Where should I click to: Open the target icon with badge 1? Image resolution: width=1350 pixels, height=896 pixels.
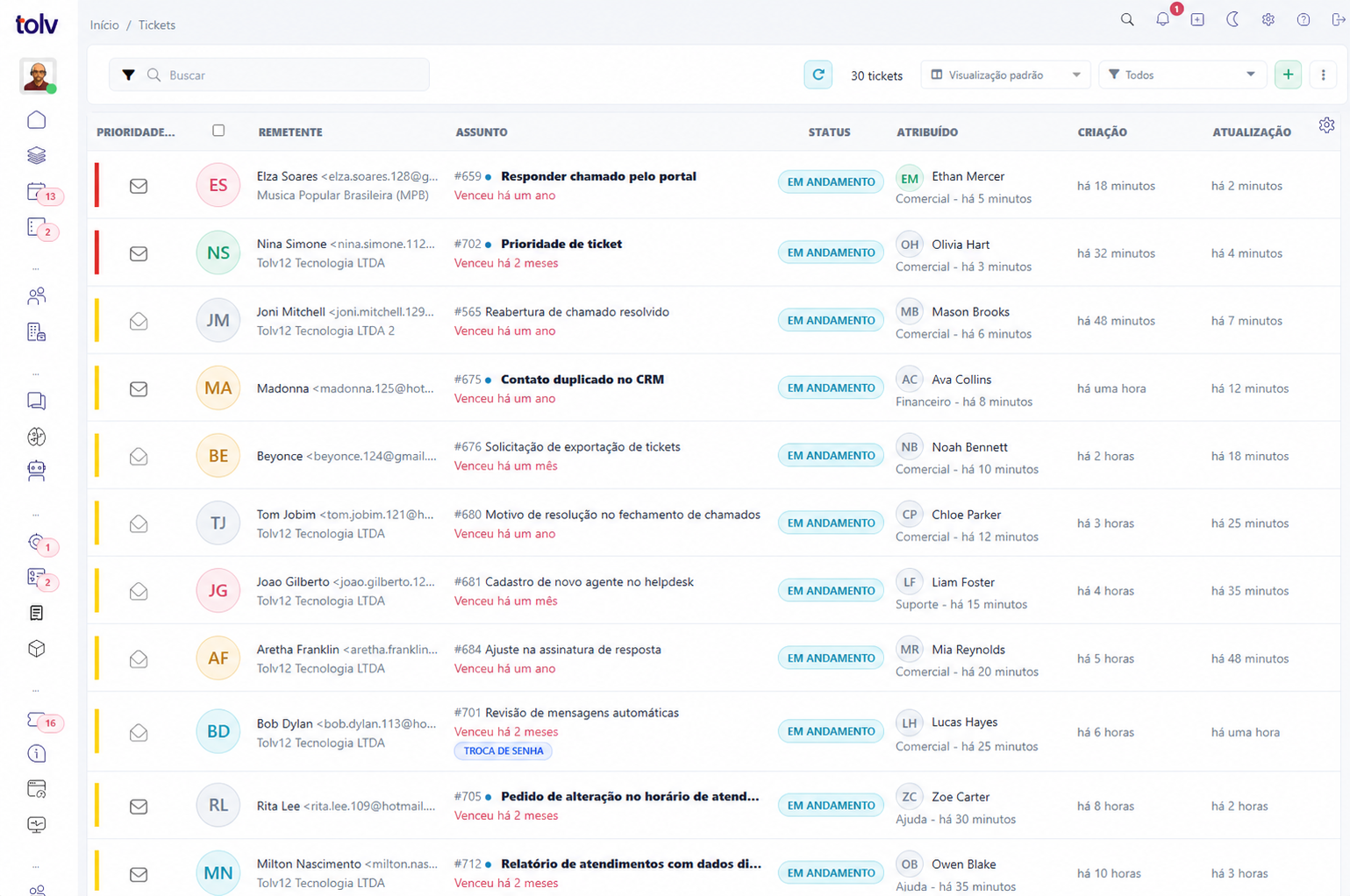click(x=36, y=543)
